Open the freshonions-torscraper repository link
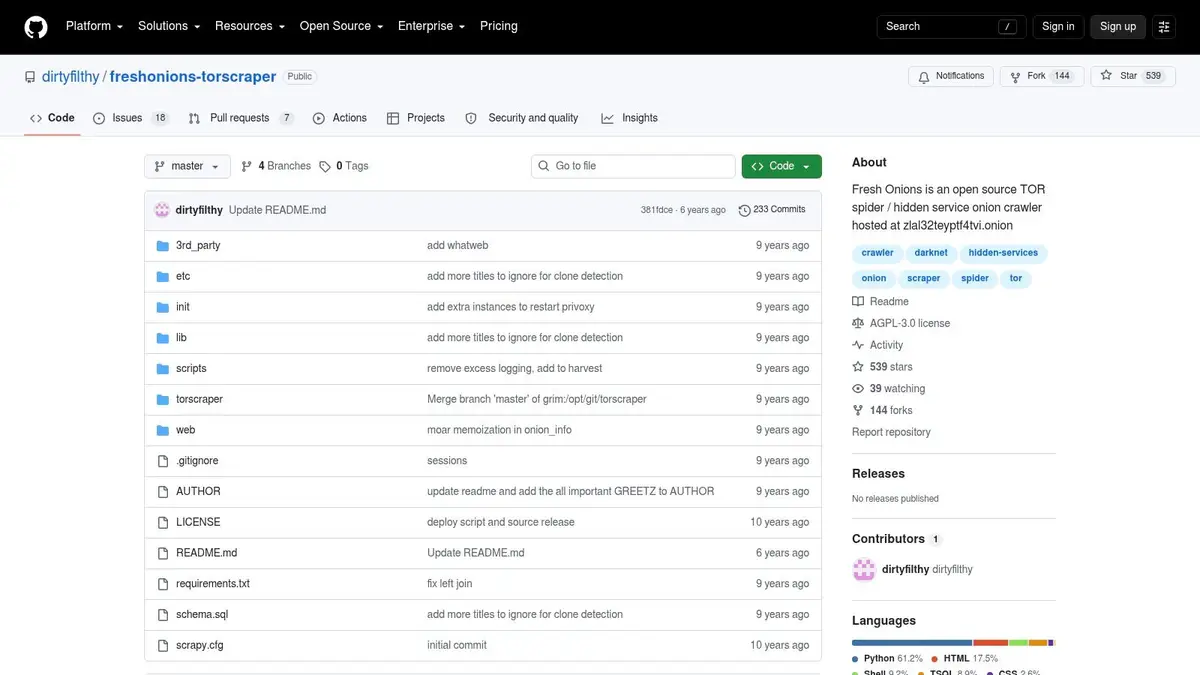This screenshot has height=675, width=1200. [193, 76]
